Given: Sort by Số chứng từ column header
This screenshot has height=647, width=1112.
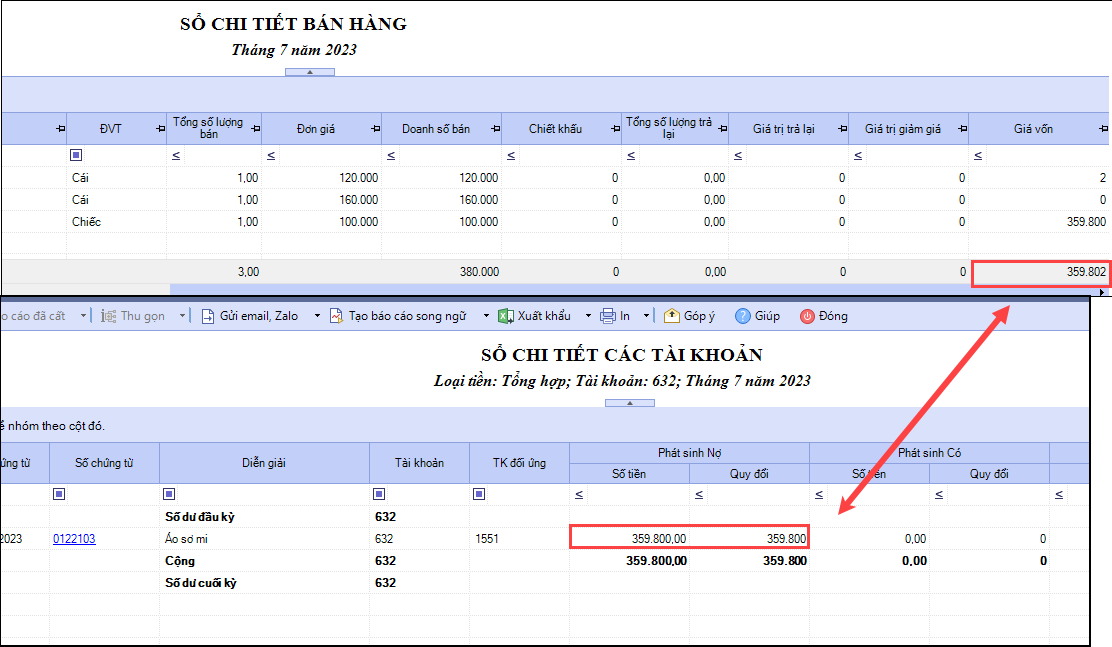Looking at the screenshot, I should (x=104, y=463).
